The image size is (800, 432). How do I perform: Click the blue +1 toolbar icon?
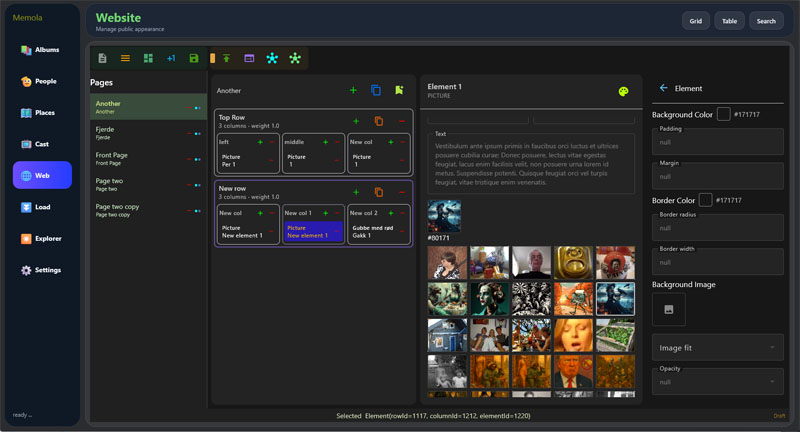pyautogui.click(x=171, y=58)
